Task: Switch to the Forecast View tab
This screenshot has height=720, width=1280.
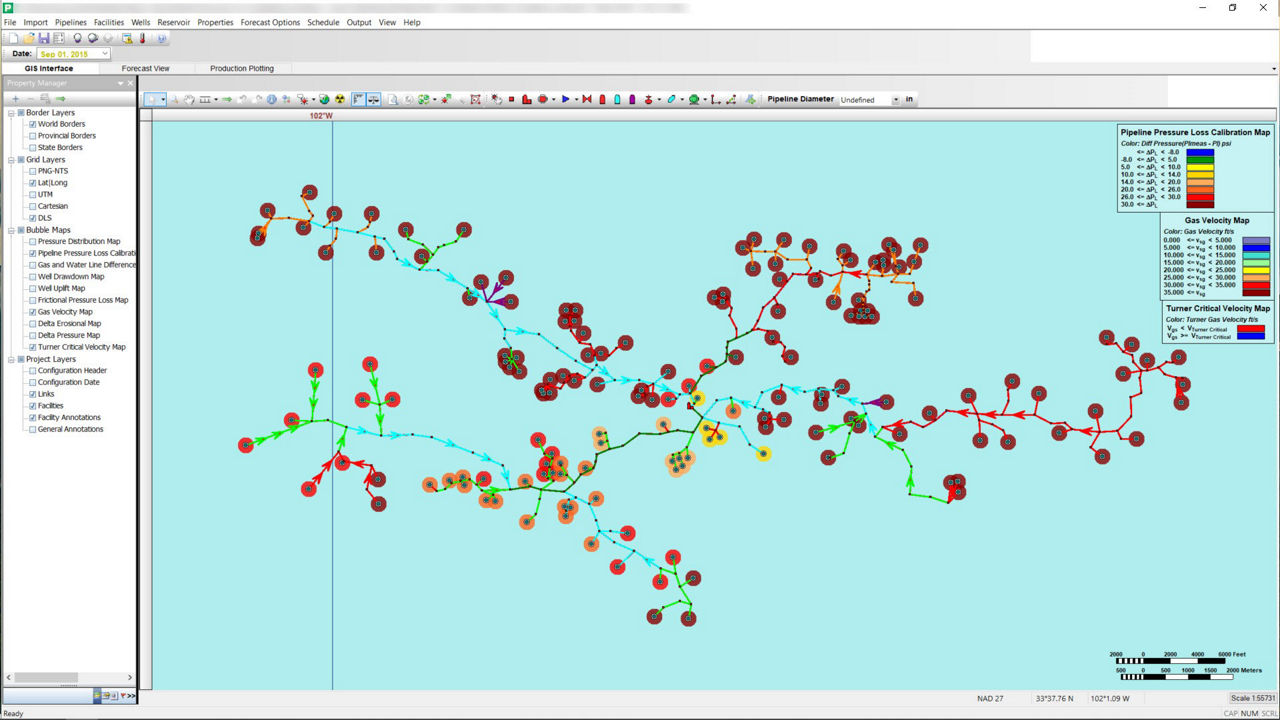Action: coord(145,69)
